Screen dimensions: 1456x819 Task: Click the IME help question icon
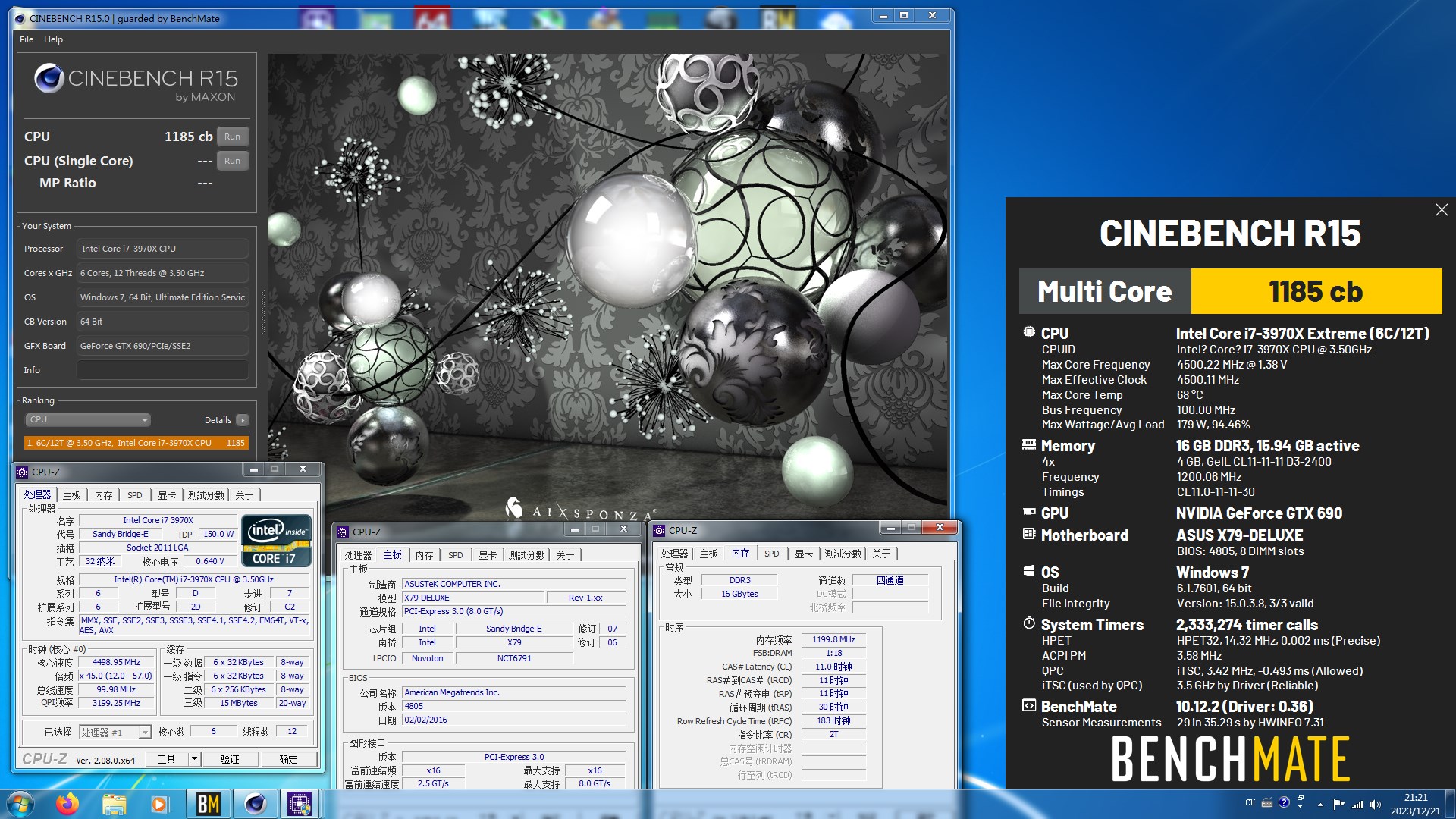pyautogui.click(x=1284, y=802)
